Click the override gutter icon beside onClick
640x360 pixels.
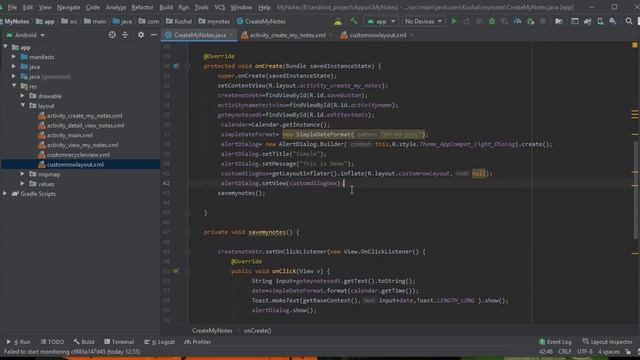176,271
